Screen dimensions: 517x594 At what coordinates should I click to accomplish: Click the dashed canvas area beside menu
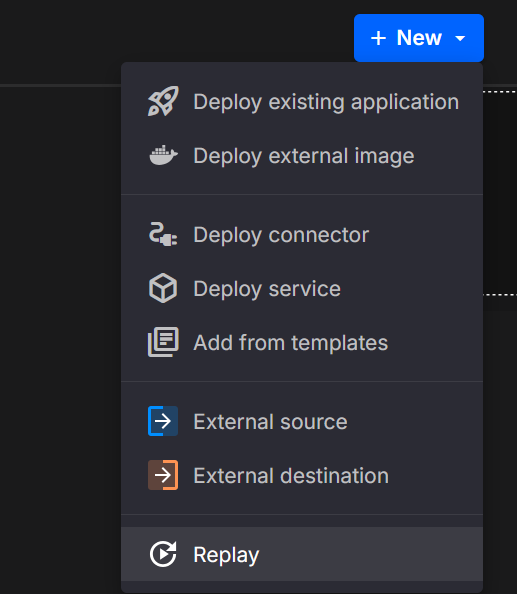pos(500,193)
